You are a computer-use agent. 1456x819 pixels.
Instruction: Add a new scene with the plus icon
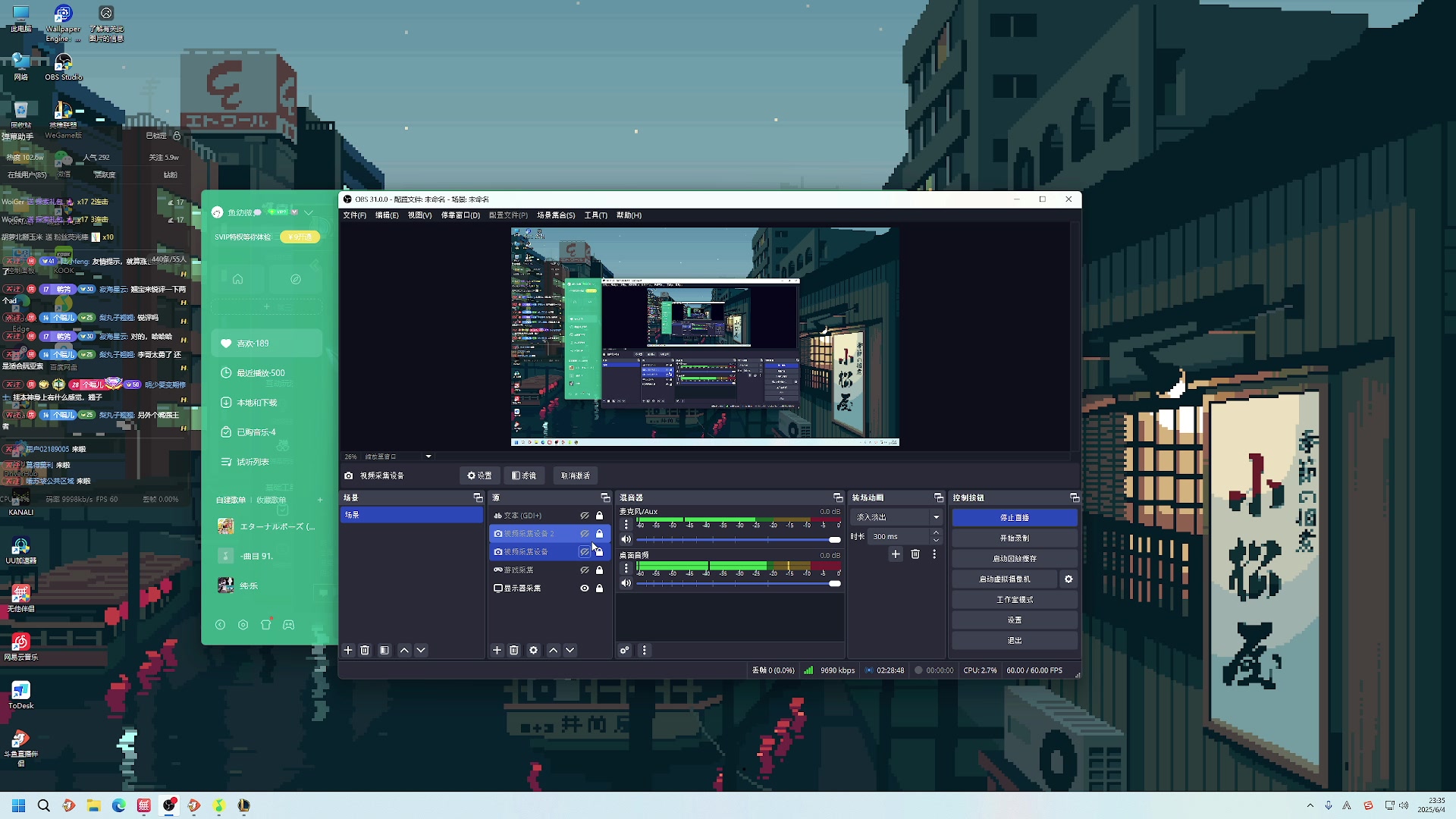(348, 650)
